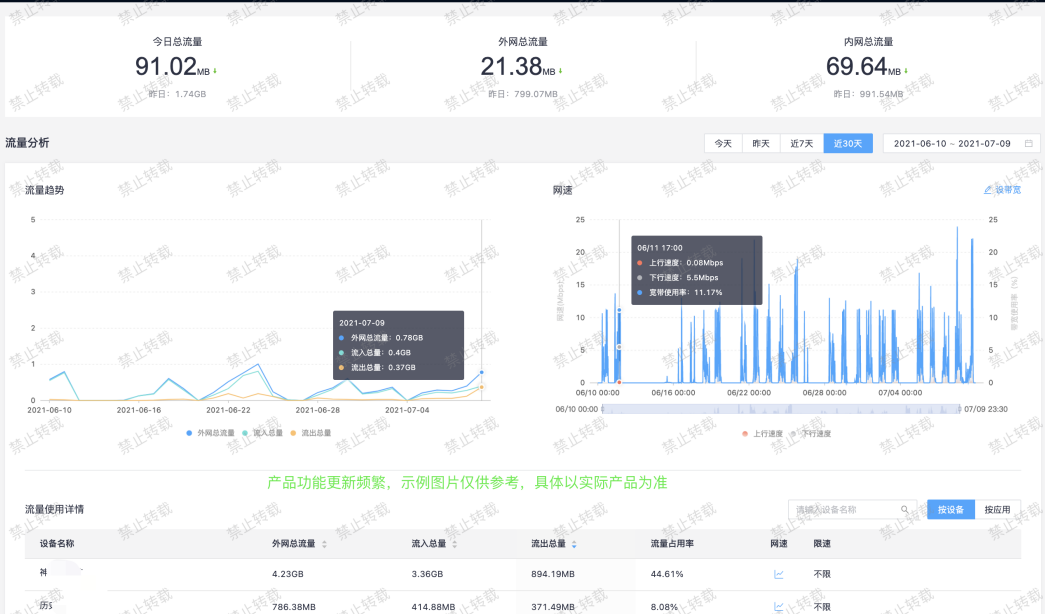1045x614 pixels.
Task: Click the 流量分析 section heading
Action: pyautogui.click(x=27, y=143)
